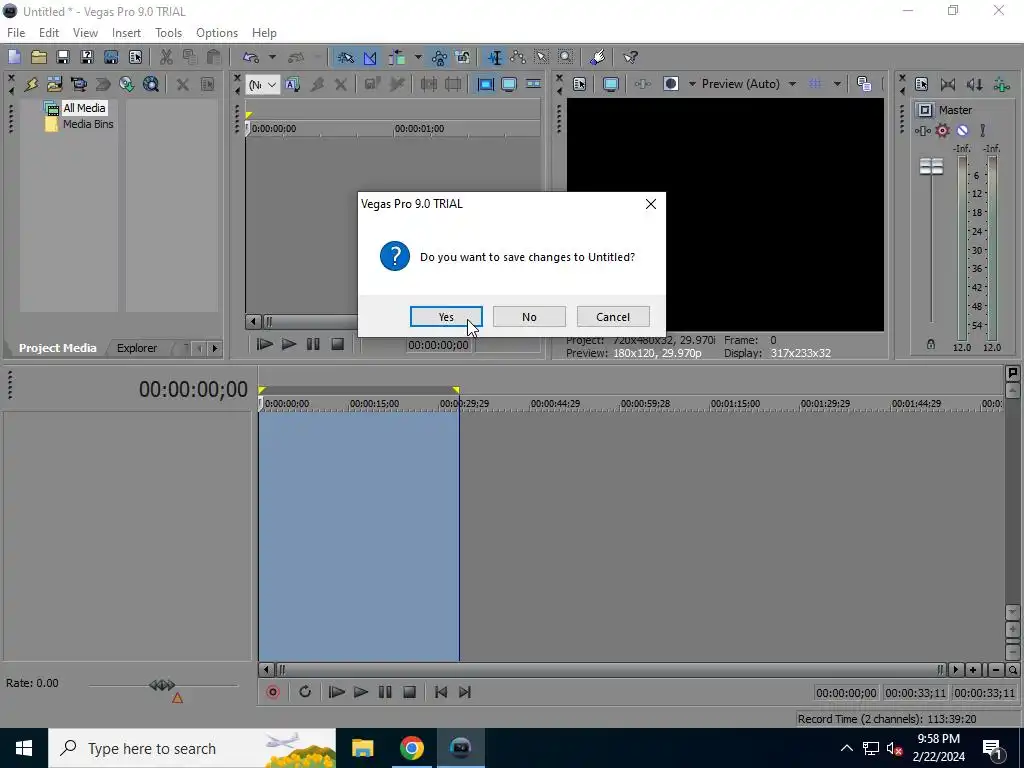Save the project with the floppy disk icon

click(63, 57)
